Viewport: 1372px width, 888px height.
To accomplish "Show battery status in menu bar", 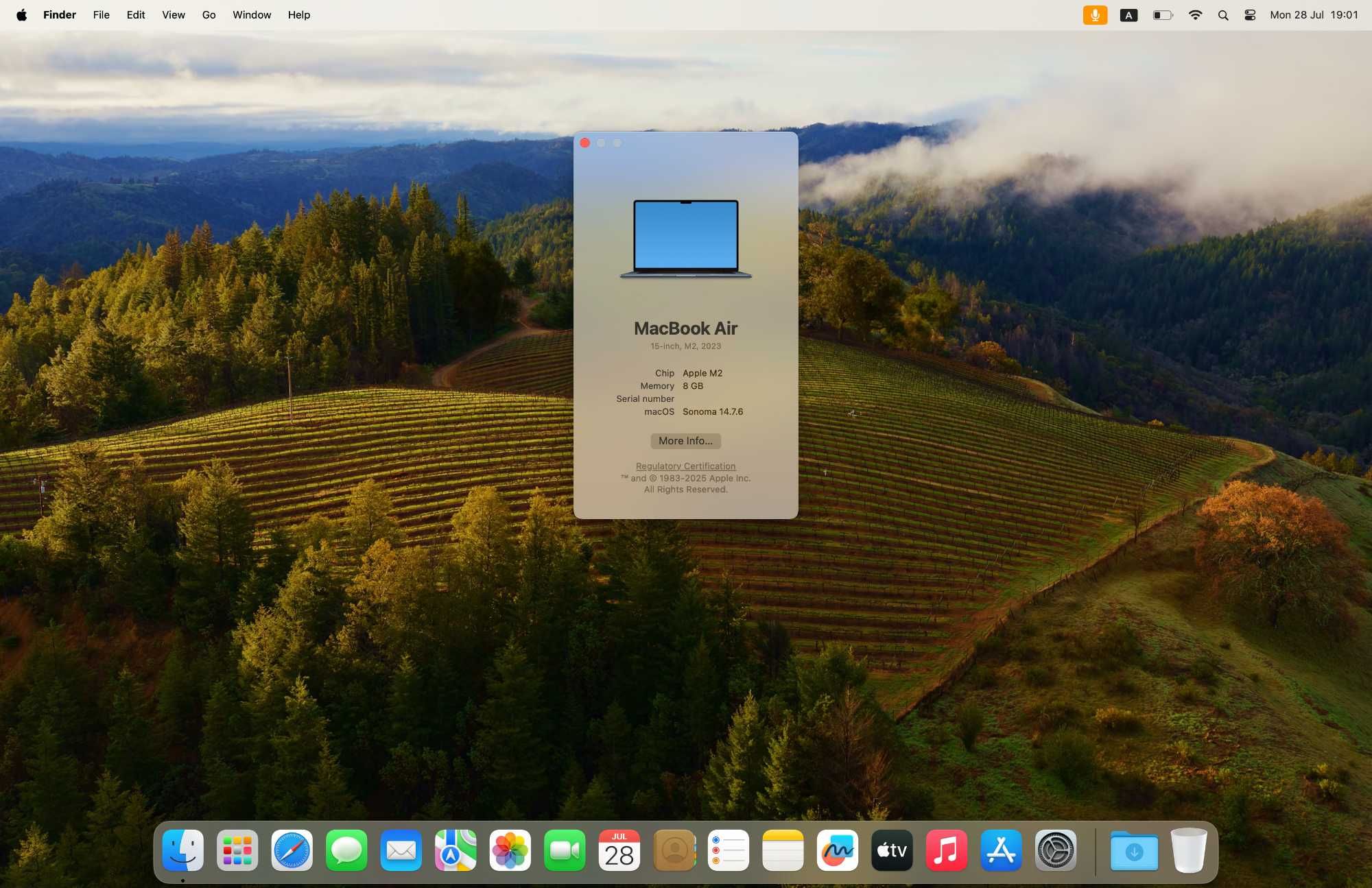I will click(1163, 14).
